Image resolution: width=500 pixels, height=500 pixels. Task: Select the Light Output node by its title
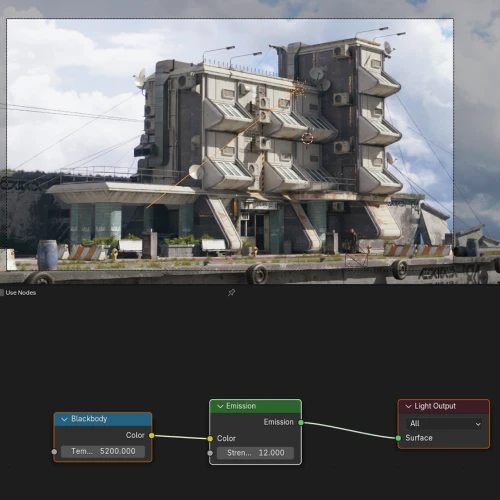point(435,406)
